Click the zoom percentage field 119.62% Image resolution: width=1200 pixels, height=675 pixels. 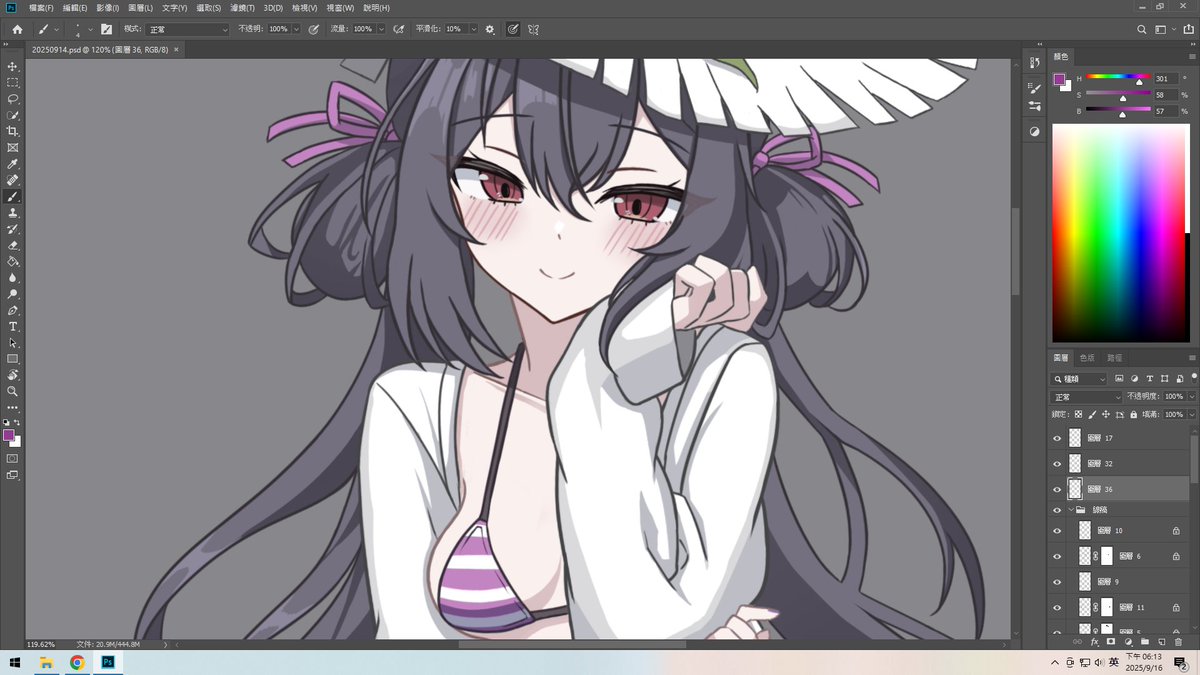[x=41, y=644]
